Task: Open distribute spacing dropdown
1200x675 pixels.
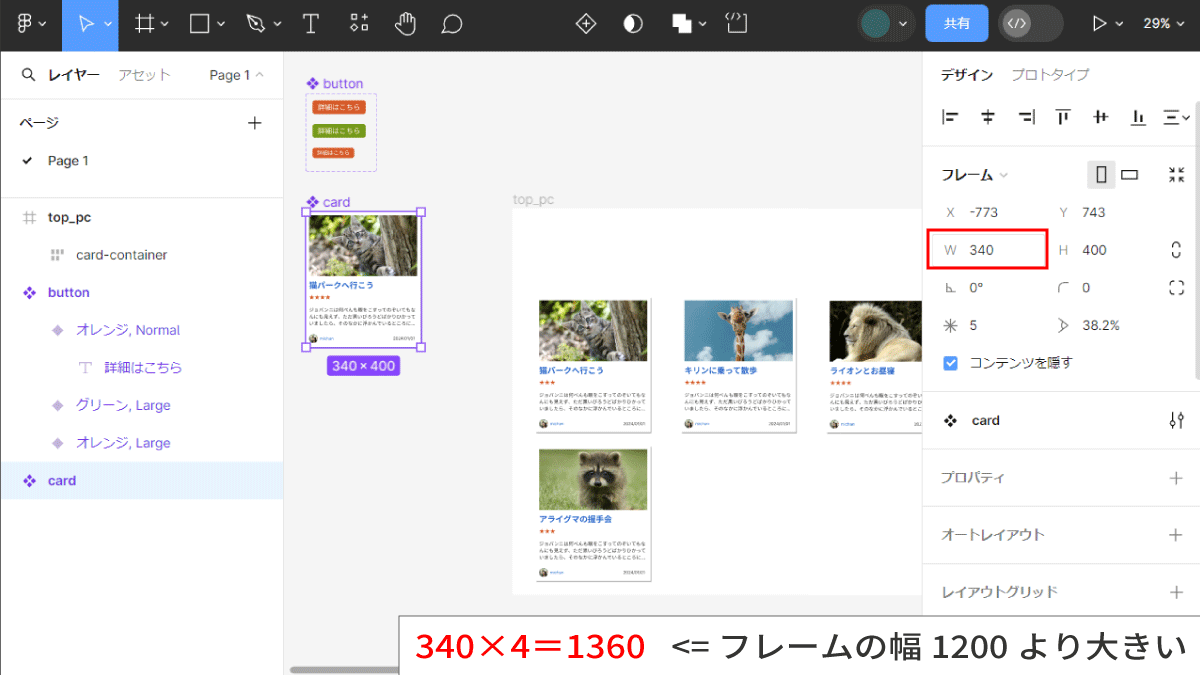Action: (1176, 117)
